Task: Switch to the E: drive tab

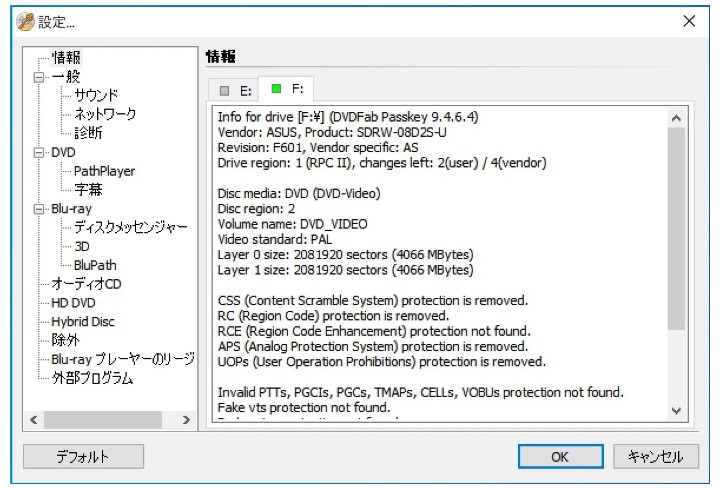Action: click(236, 90)
